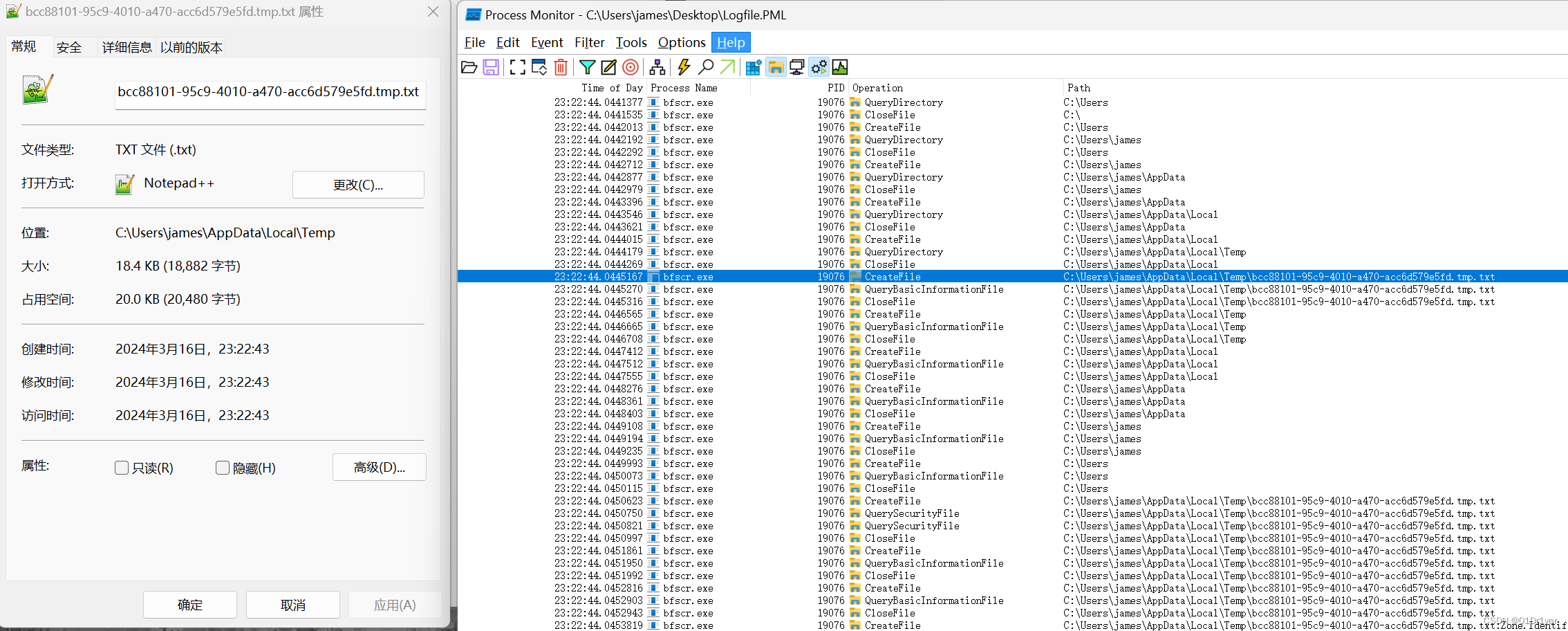The width and height of the screenshot is (1568, 631).
Task: Click the lightning bolt Event Properties icon
Action: point(684,67)
